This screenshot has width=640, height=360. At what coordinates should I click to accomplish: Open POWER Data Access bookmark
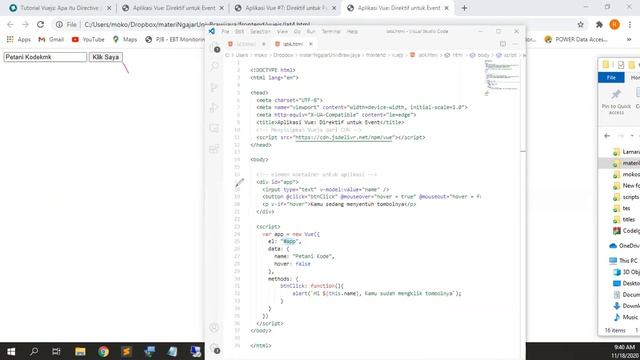click(576, 40)
